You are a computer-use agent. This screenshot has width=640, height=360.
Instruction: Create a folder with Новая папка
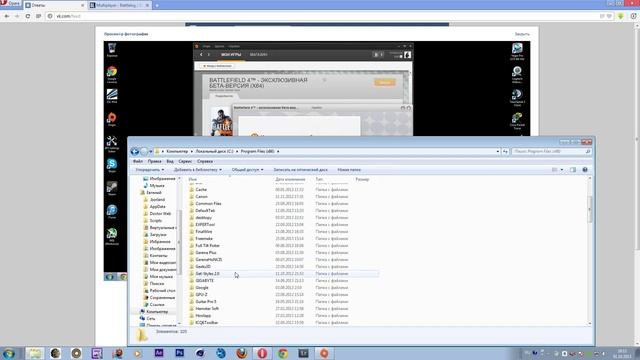349,170
